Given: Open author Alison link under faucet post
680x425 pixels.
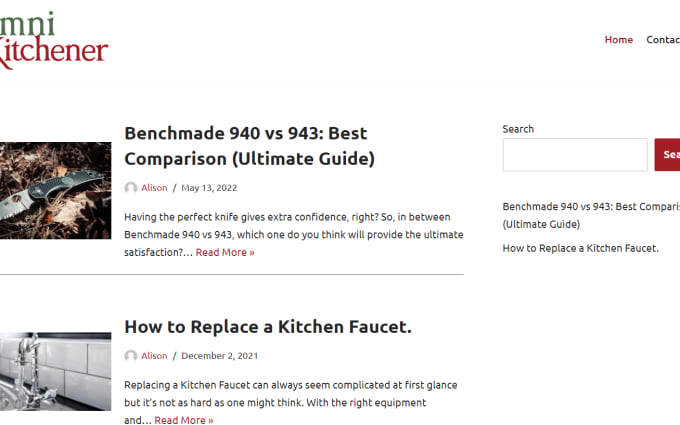Looking at the screenshot, I should [154, 356].
